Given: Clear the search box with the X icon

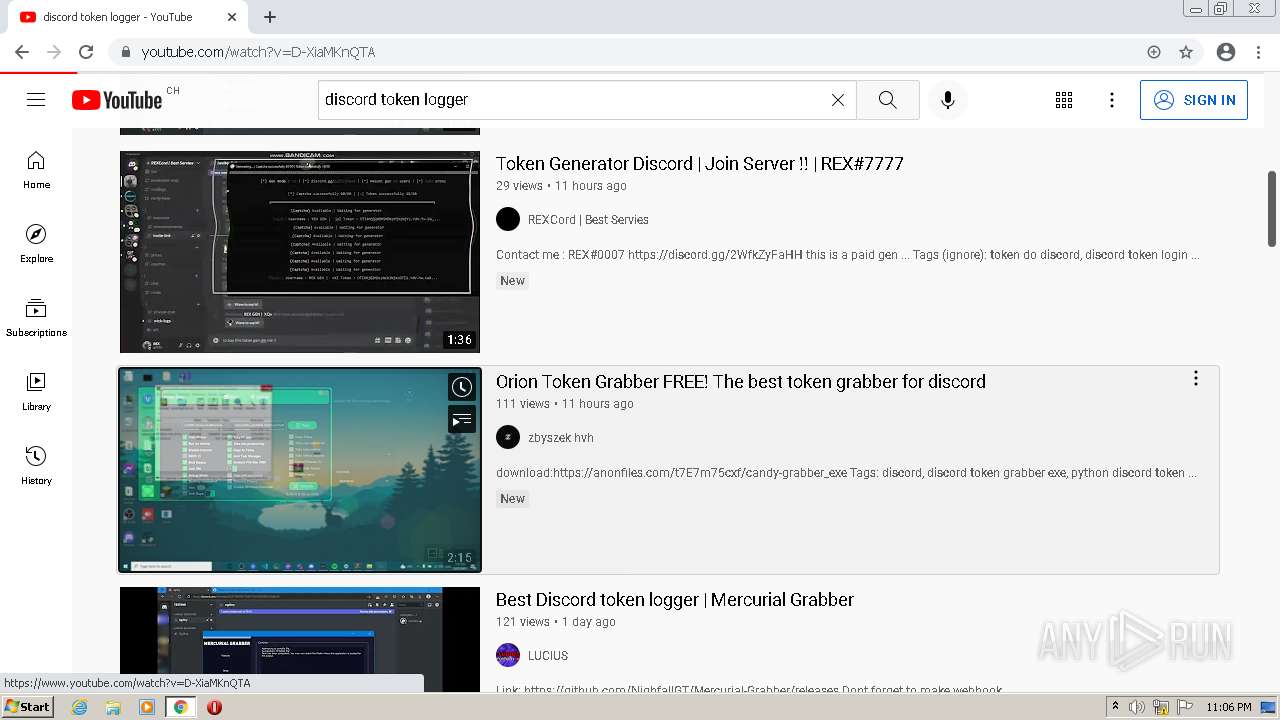Looking at the screenshot, I should 838,100.
